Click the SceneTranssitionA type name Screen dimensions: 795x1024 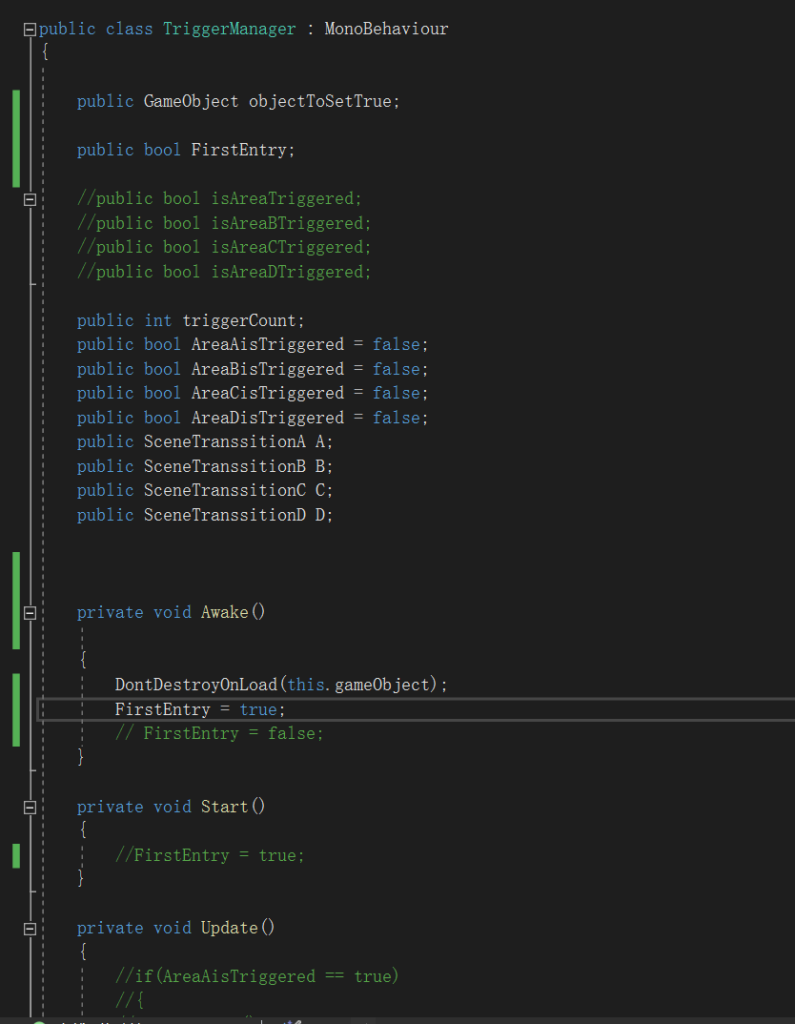coord(225,442)
